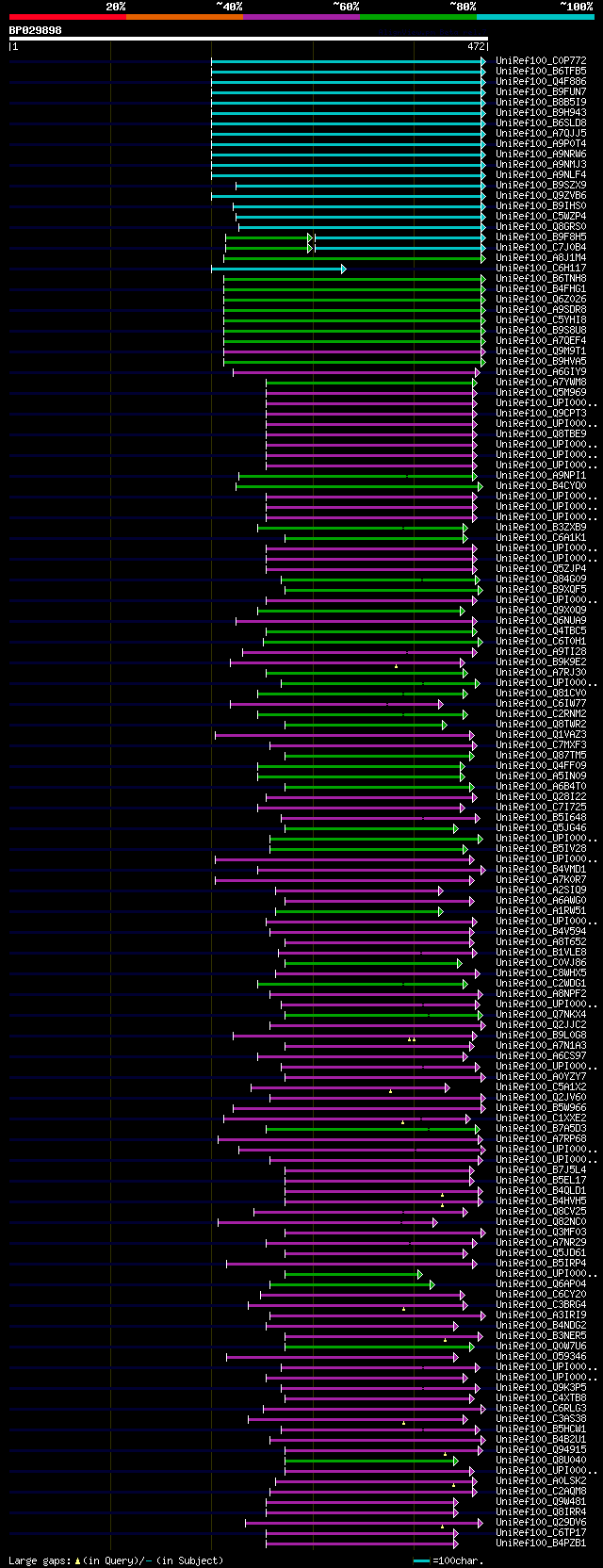Select the UniRef100_A8J1M4 label

pos(541,257)
